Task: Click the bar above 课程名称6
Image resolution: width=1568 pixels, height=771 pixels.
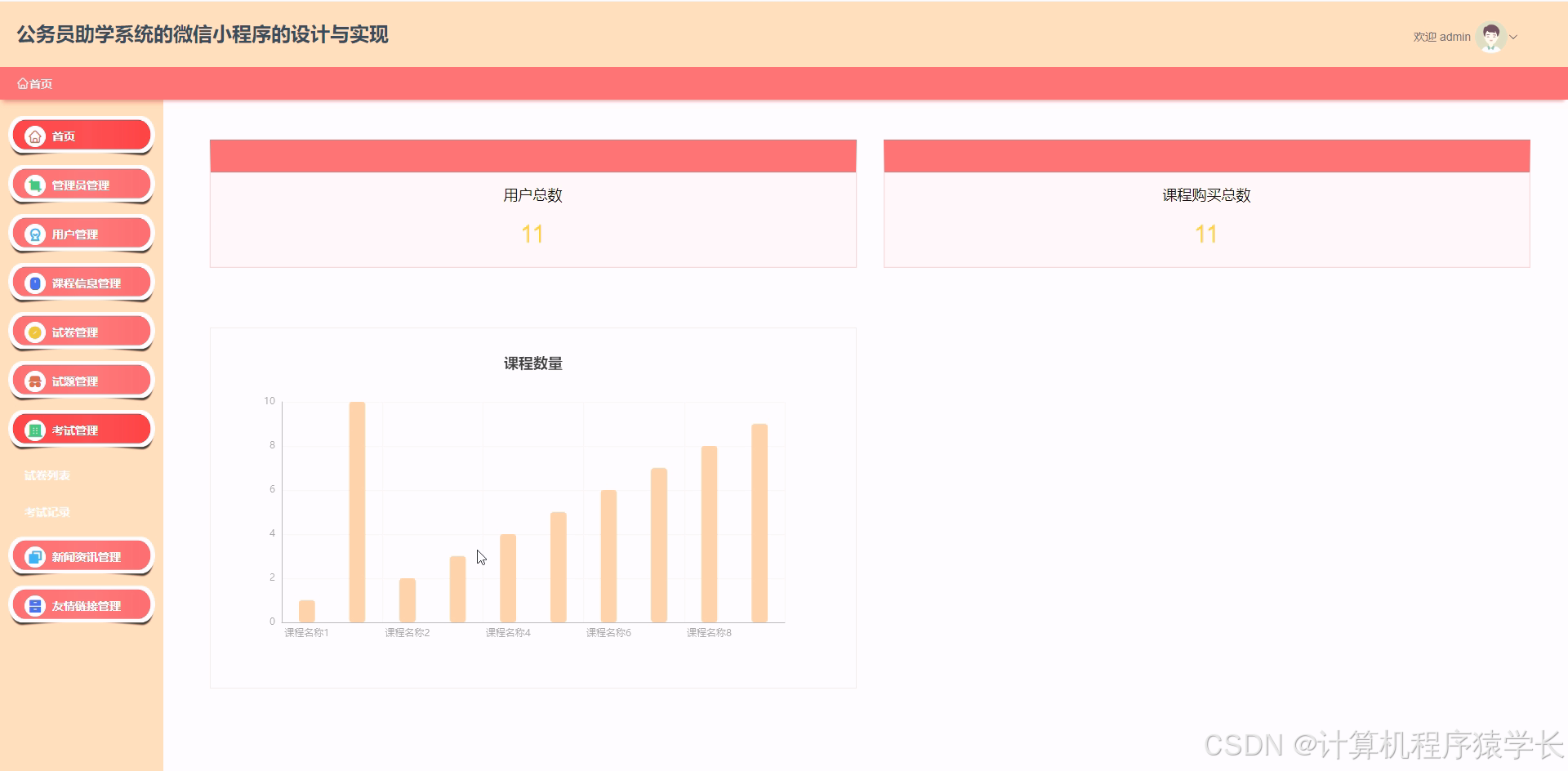Action: point(608,556)
